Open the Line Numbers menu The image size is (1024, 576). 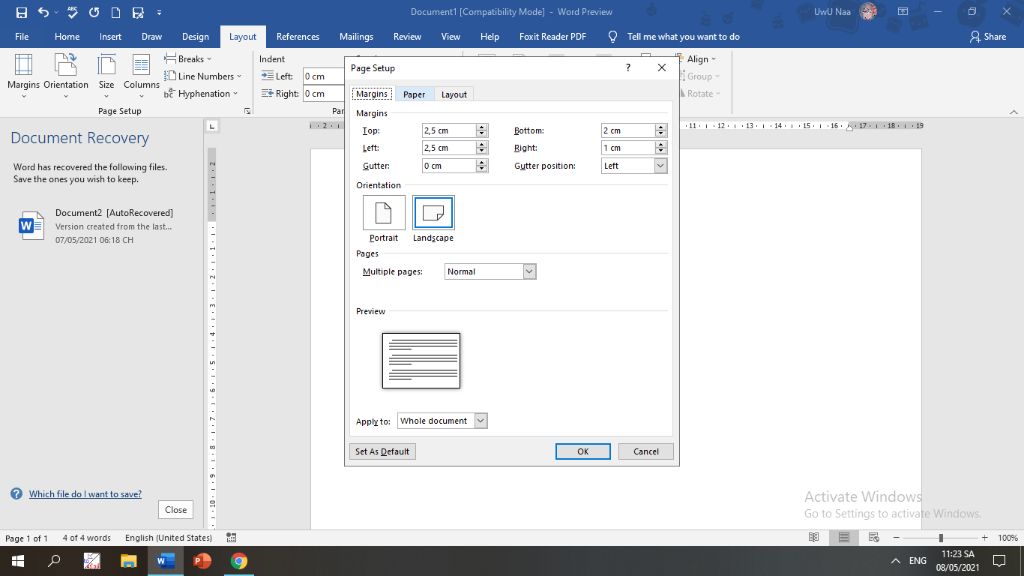click(203, 76)
